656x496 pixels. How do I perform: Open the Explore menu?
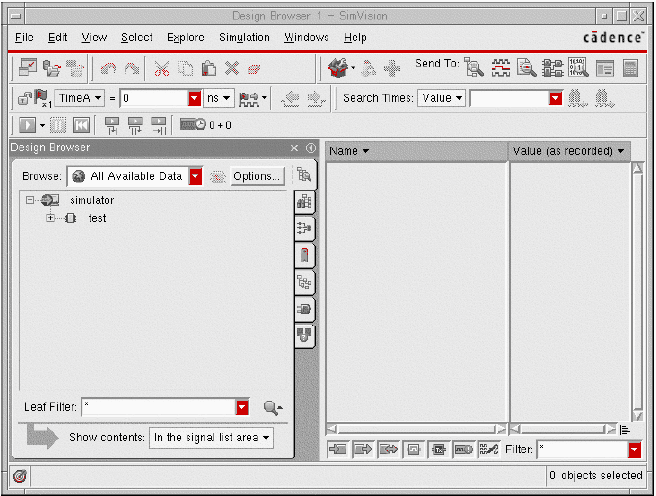click(x=186, y=37)
